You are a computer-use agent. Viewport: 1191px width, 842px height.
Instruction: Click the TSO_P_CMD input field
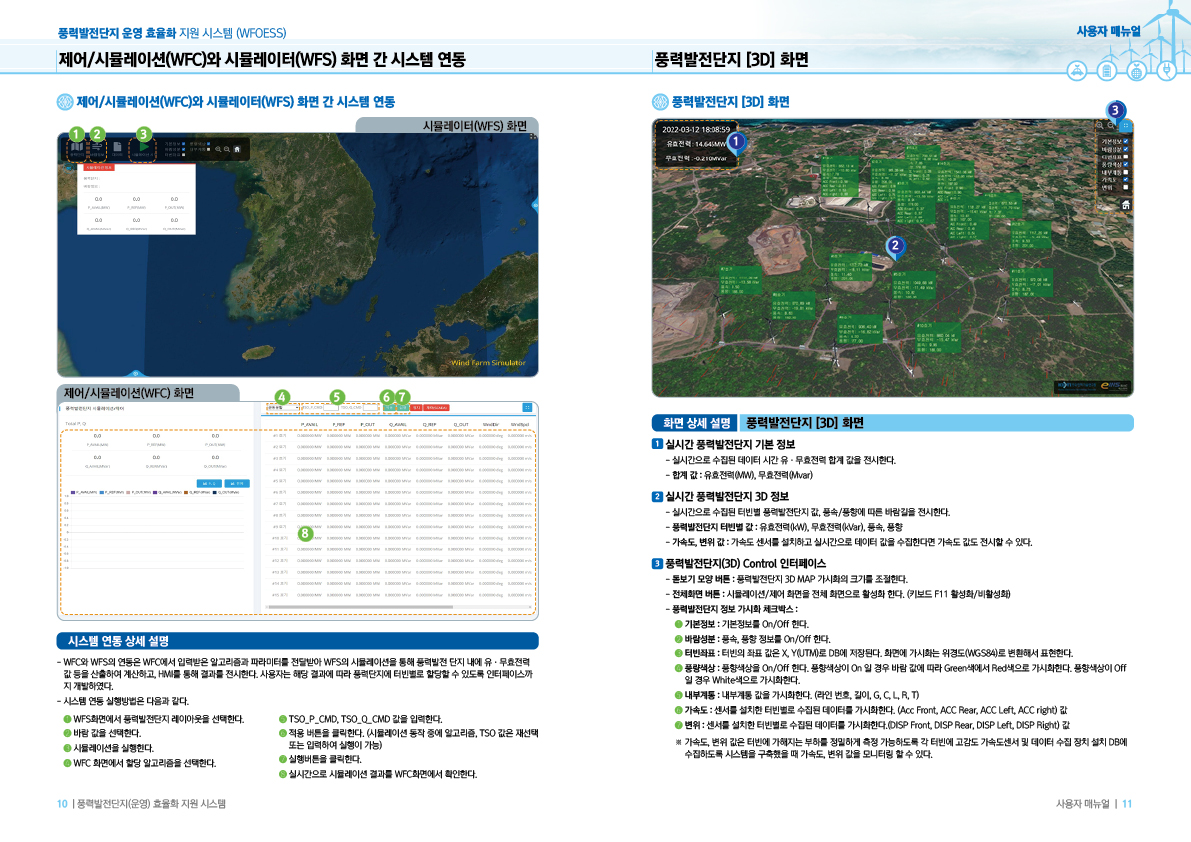pos(331,408)
